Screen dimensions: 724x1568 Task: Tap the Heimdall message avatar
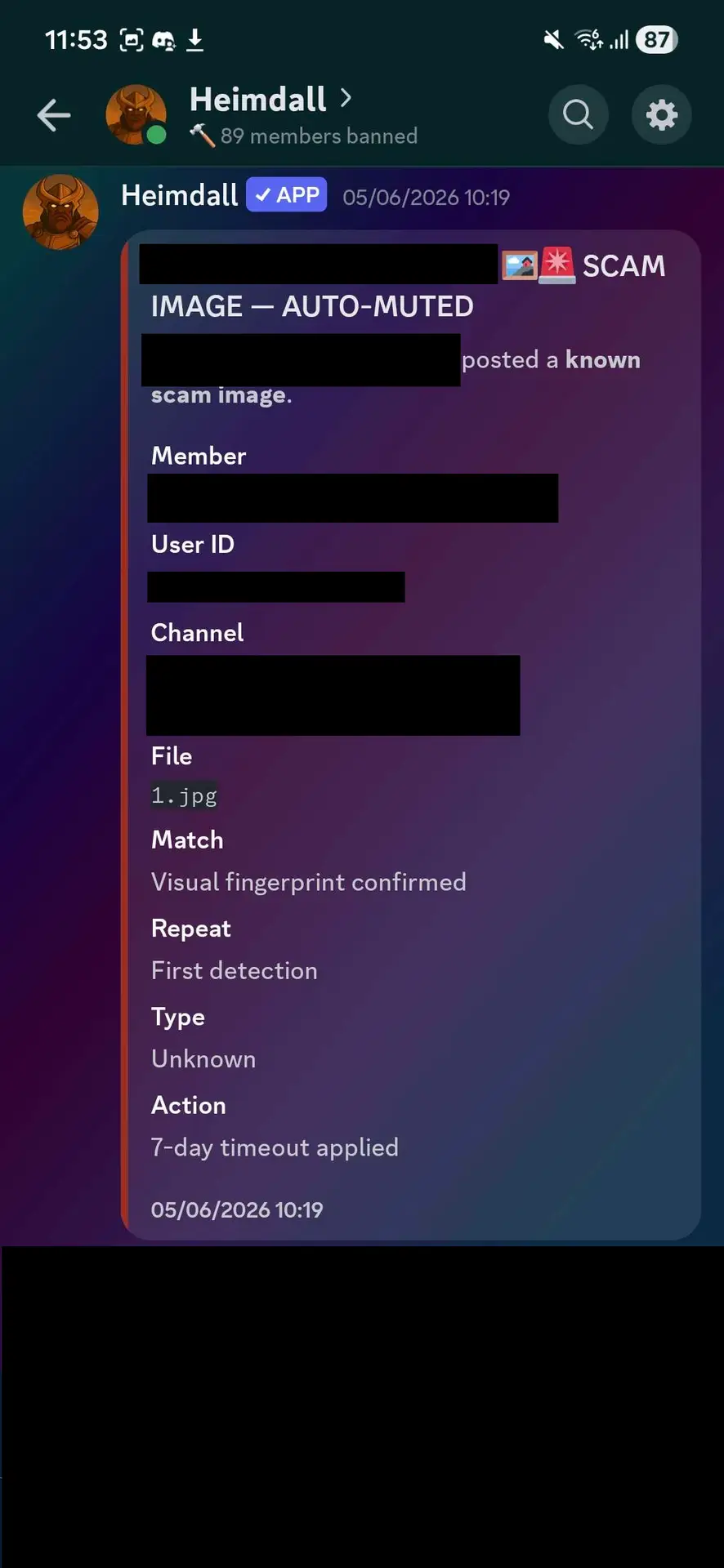(60, 212)
